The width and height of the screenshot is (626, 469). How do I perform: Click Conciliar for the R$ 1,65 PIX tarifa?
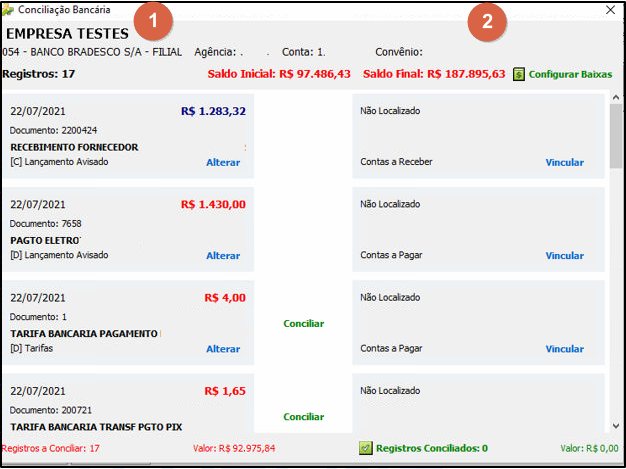pos(303,417)
